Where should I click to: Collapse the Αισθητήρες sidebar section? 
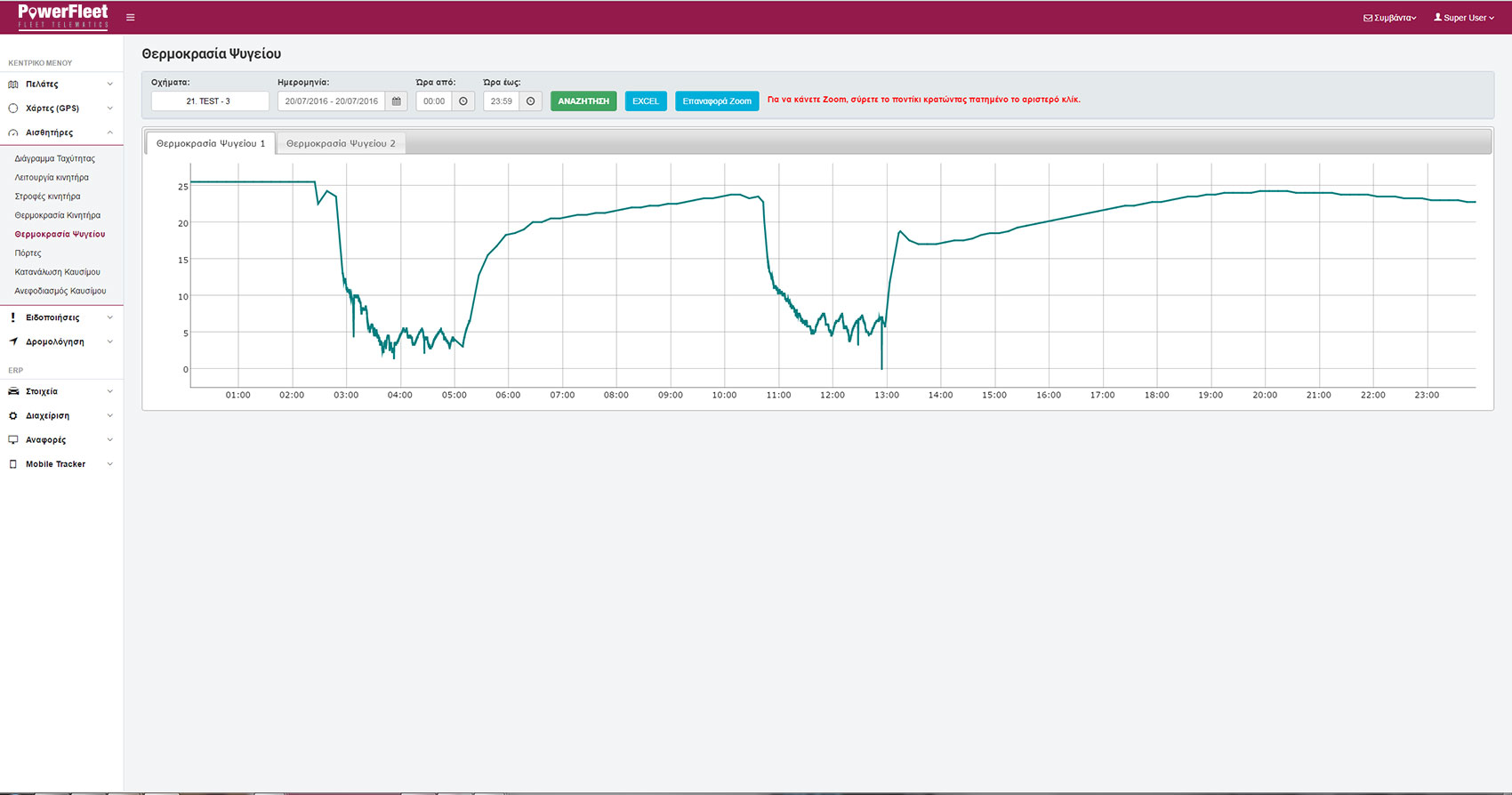click(x=60, y=132)
